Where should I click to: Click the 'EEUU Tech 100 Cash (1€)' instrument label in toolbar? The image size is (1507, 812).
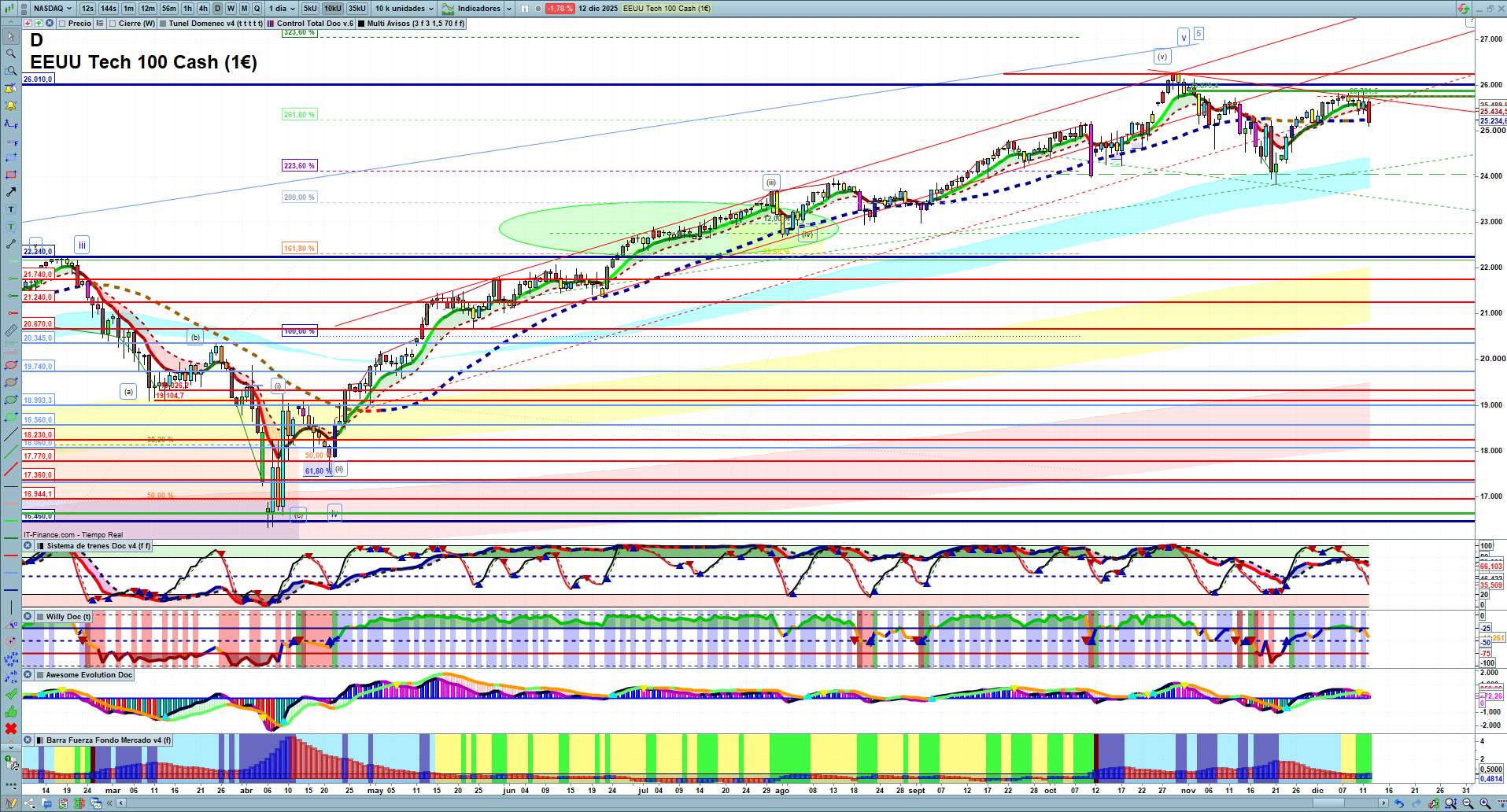[x=667, y=9]
